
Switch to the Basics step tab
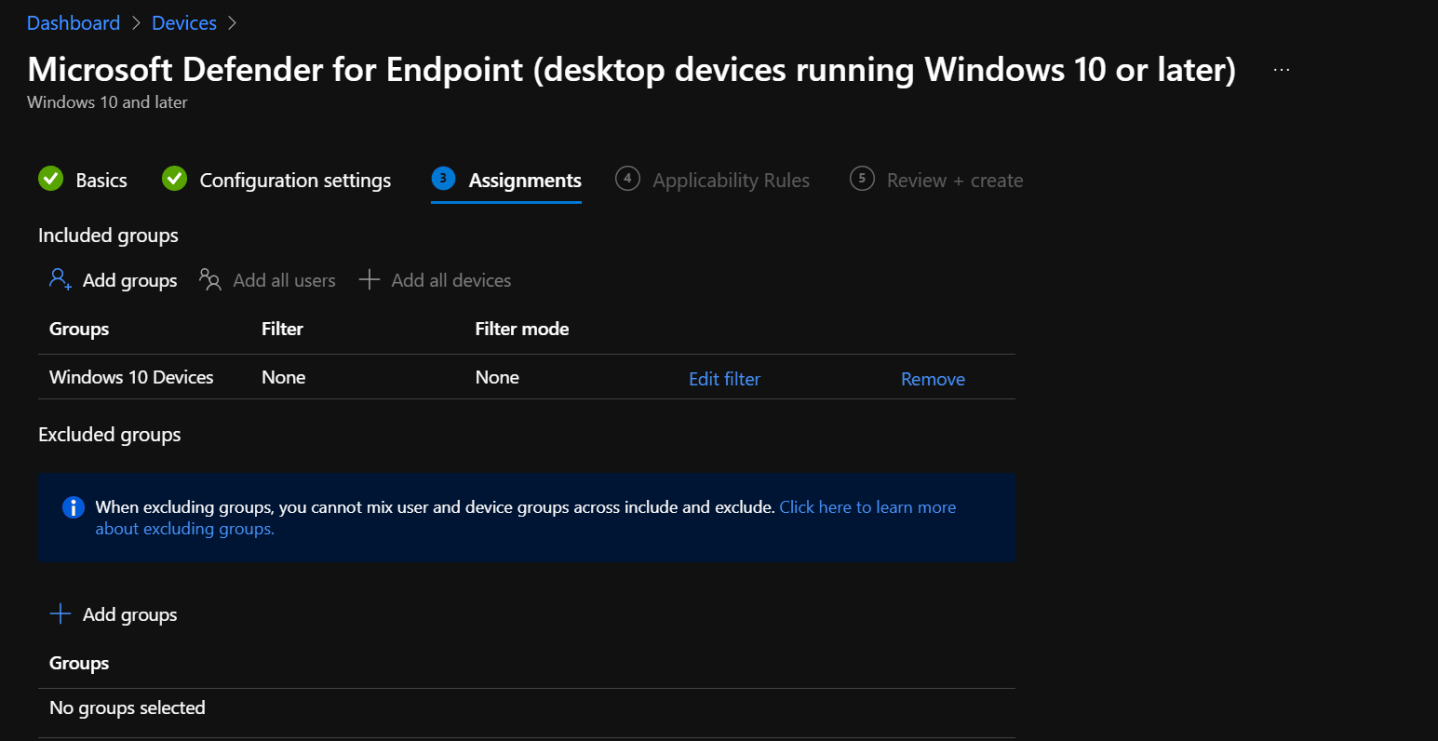click(x=101, y=180)
